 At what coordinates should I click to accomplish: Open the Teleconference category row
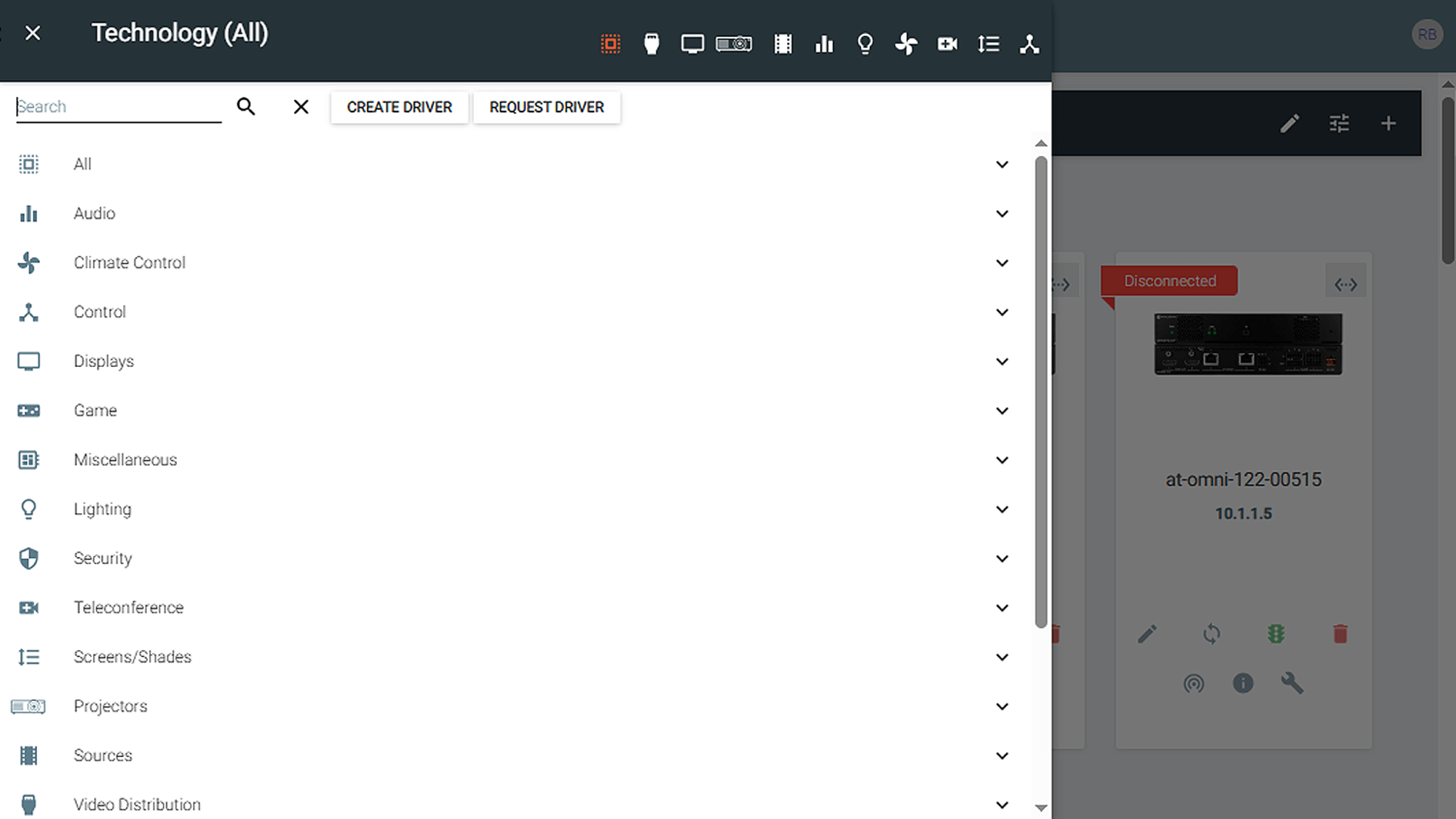128,608
